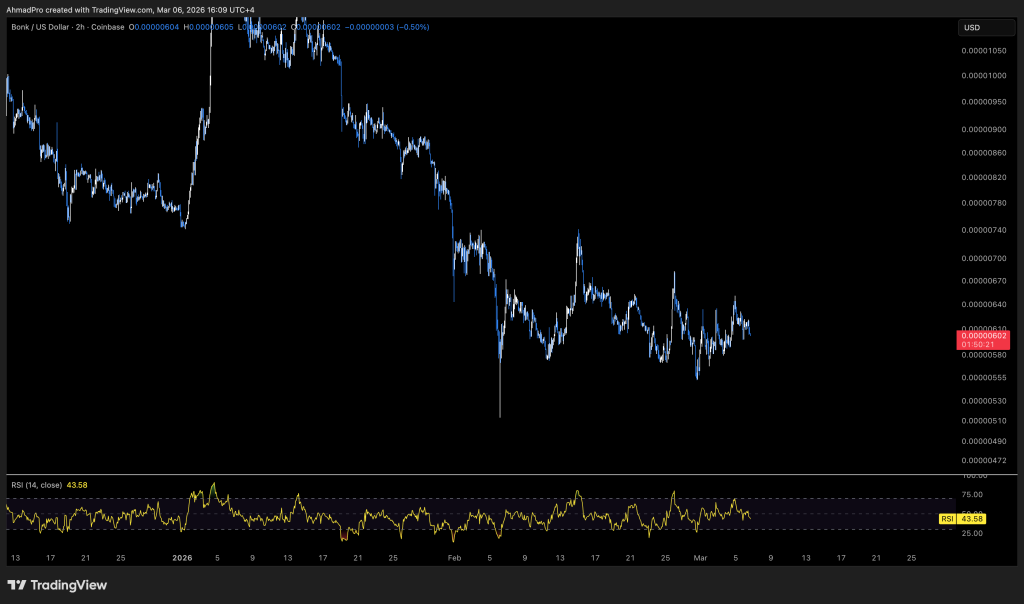Viewport: 1024px width, 604px height.
Task: Select the Feb label on the time axis
Action: (454, 557)
